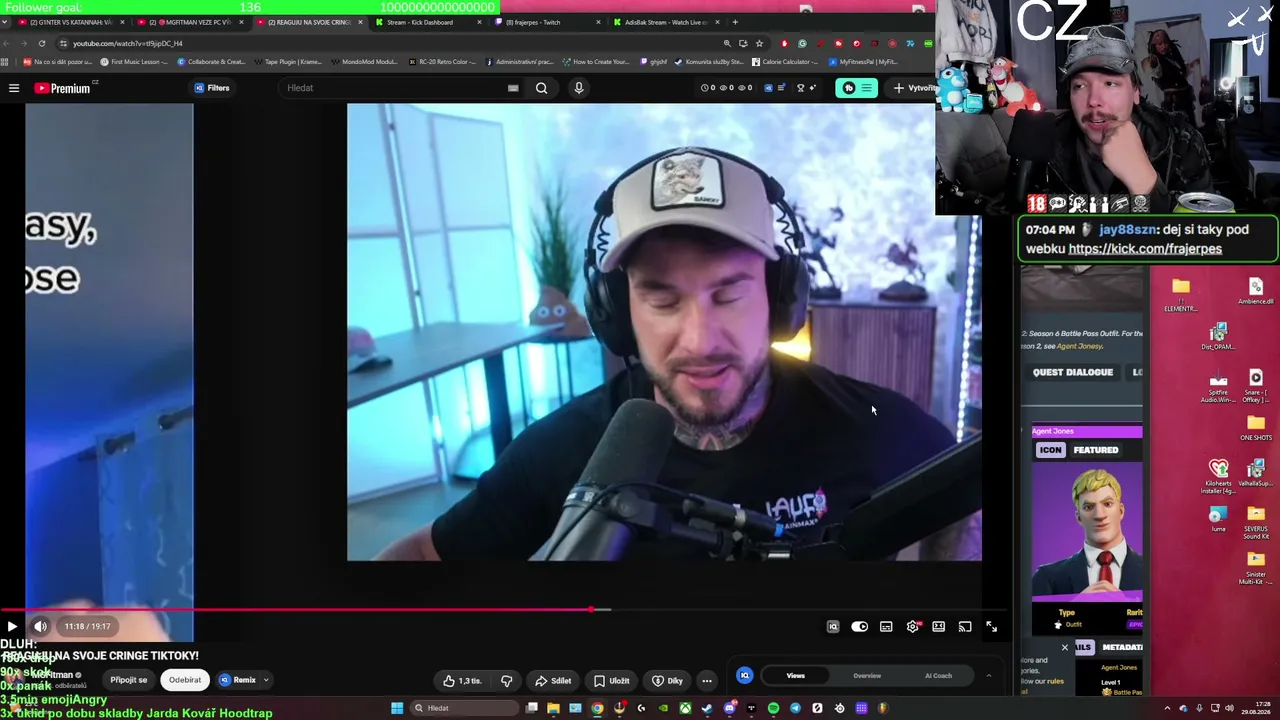Save video with Uložit button
The image size is (1280, 720).
click(612, 681)
